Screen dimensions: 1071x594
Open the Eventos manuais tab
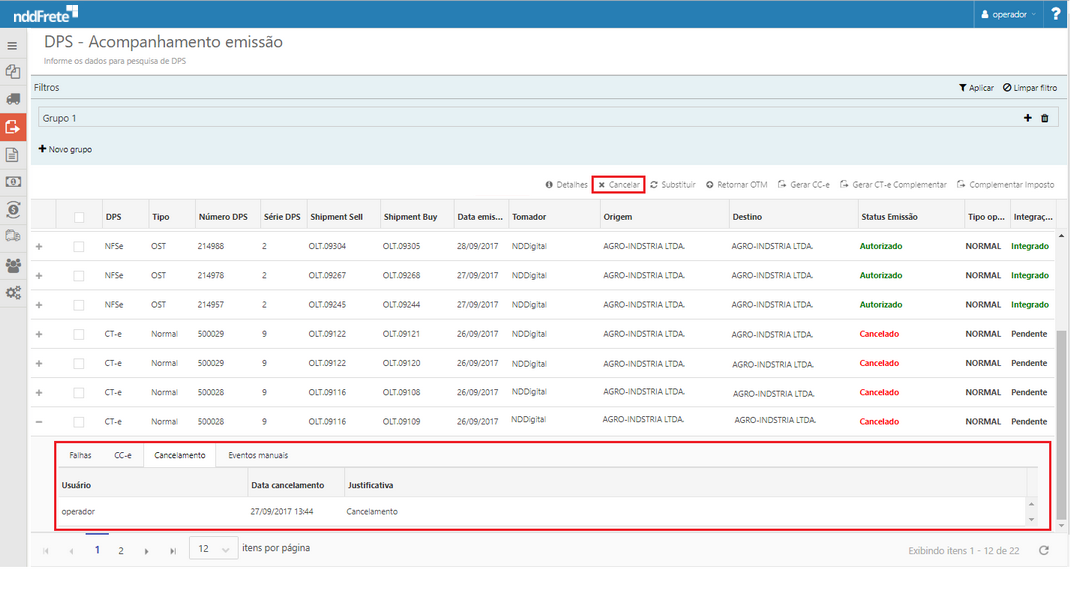coord(258,455)
